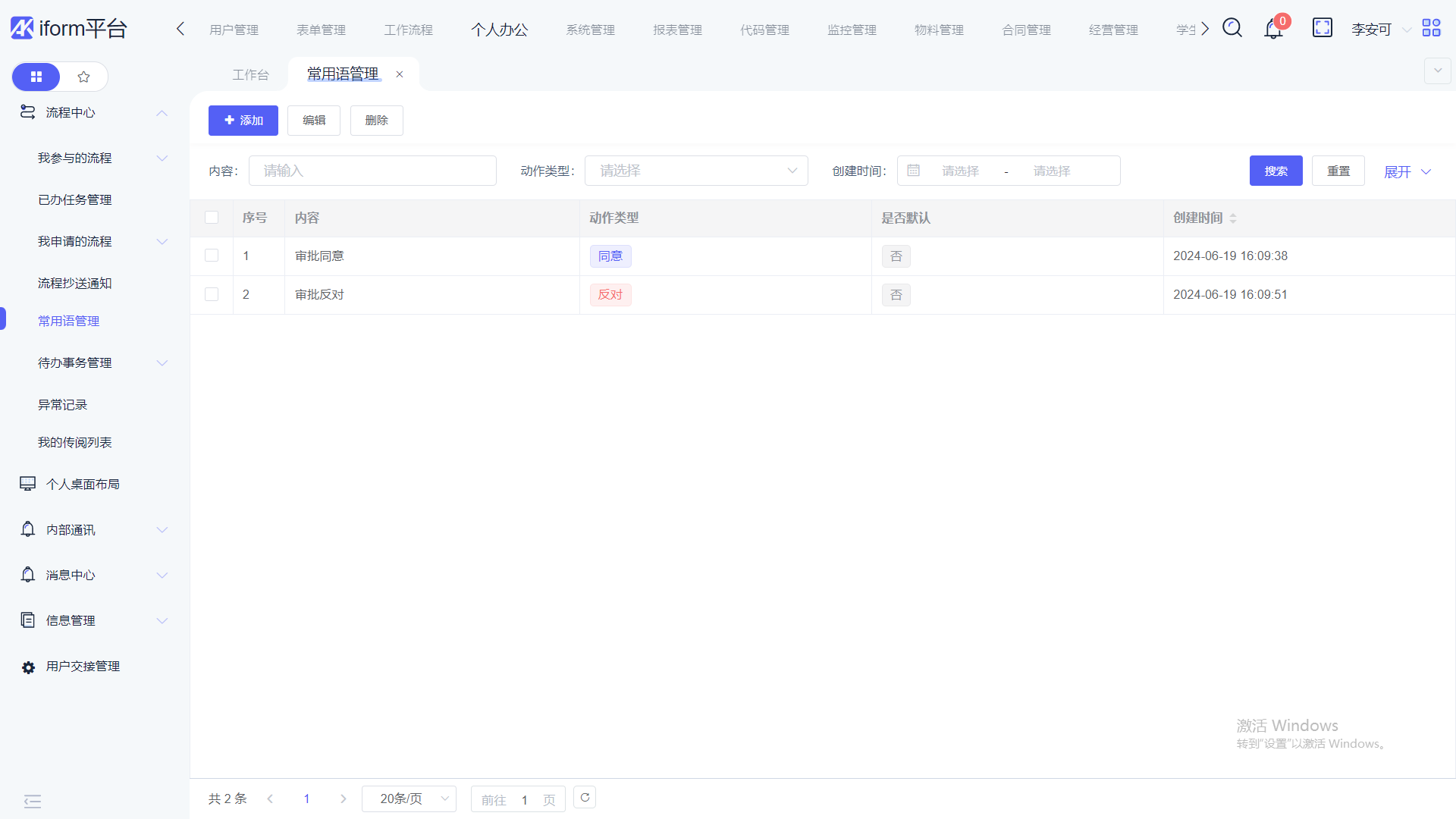
Task: Click the 添加 button
Action: click(x=243, y=121)
